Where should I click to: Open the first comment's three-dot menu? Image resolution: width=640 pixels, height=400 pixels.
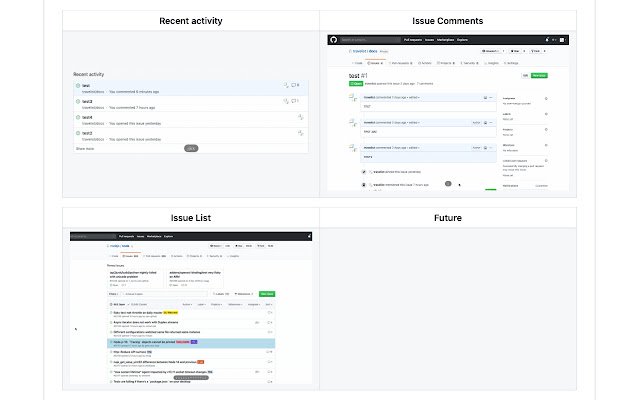[491, 98]
